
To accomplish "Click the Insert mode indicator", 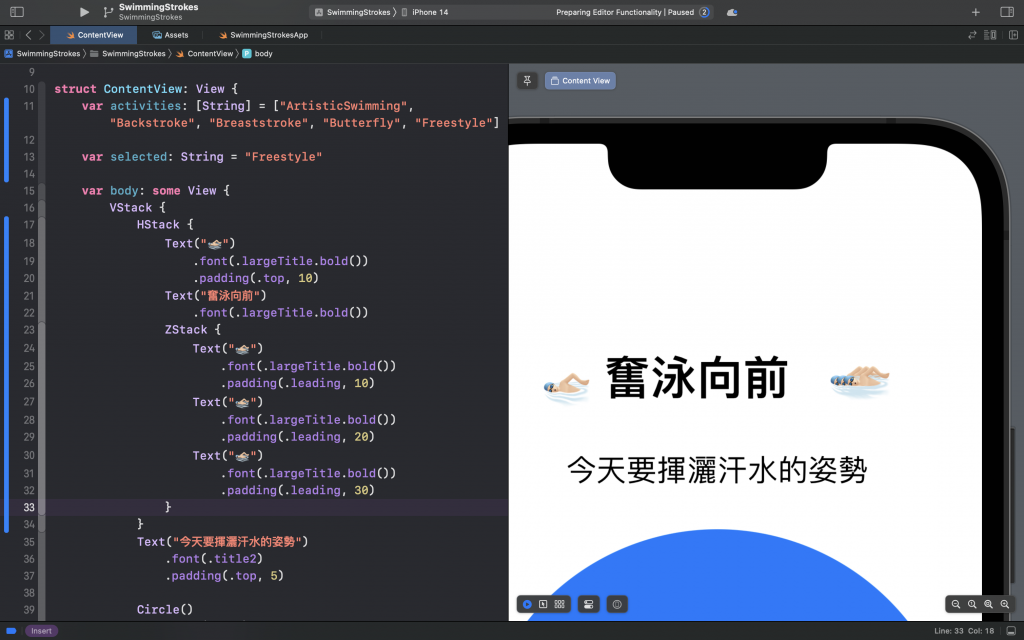I will click(x=41, y=631).
